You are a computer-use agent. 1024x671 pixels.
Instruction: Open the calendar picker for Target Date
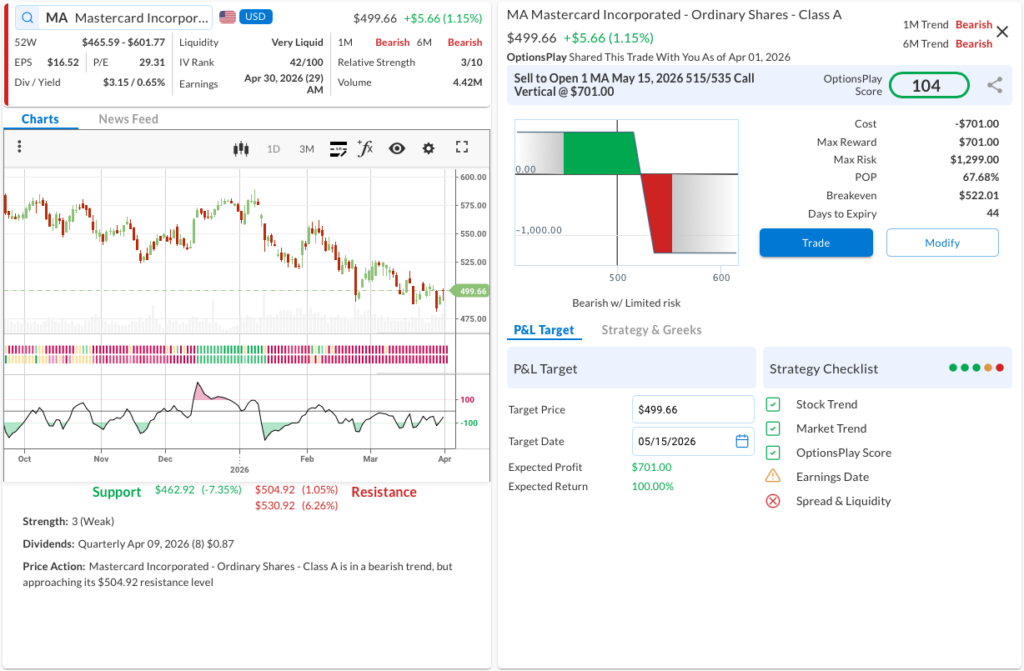click(x=742, y=441)
